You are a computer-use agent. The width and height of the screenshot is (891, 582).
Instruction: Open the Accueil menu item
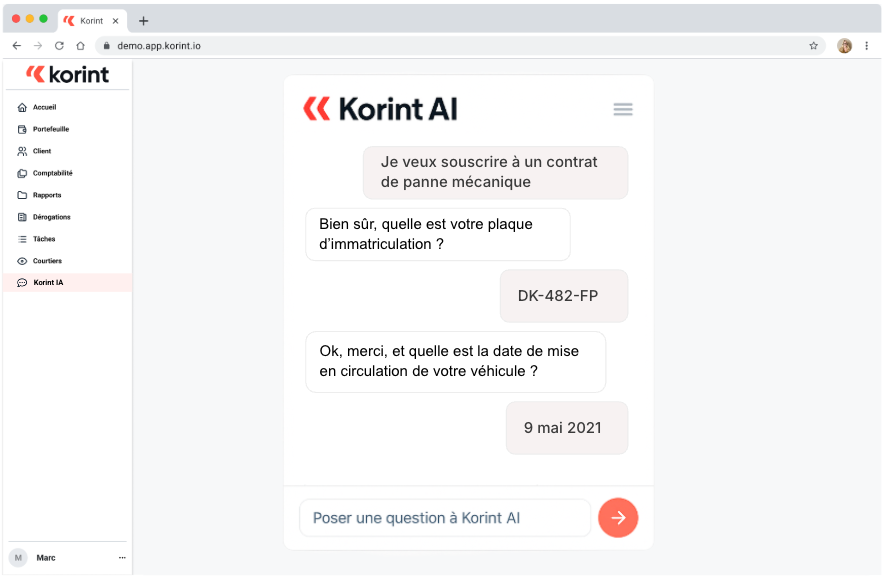(x=67, y=107)
